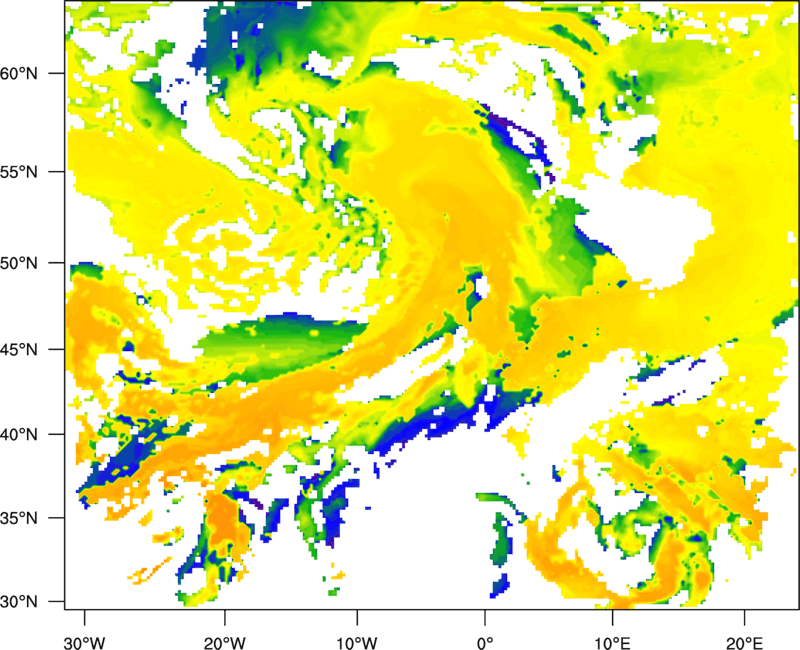Click the 40°N latitude label
The width and height of the screenshot is (800, 650).
point(19,435)
